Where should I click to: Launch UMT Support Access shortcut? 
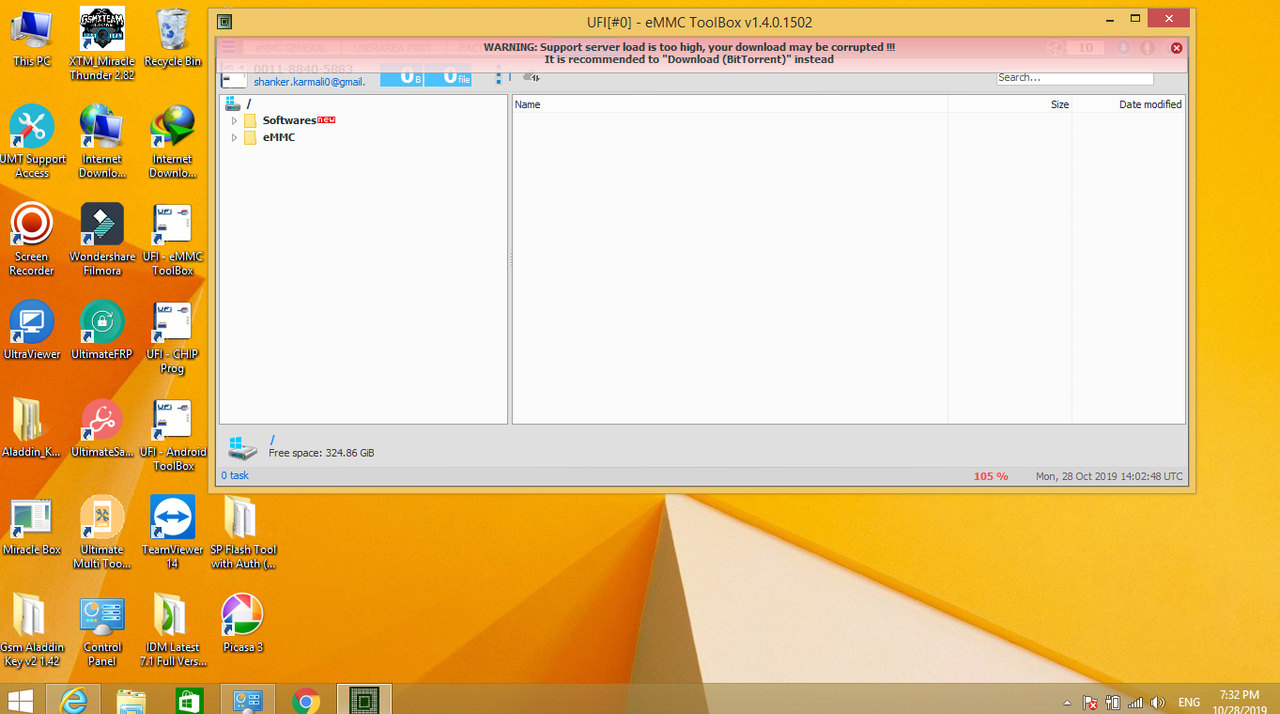pos(32,141)
